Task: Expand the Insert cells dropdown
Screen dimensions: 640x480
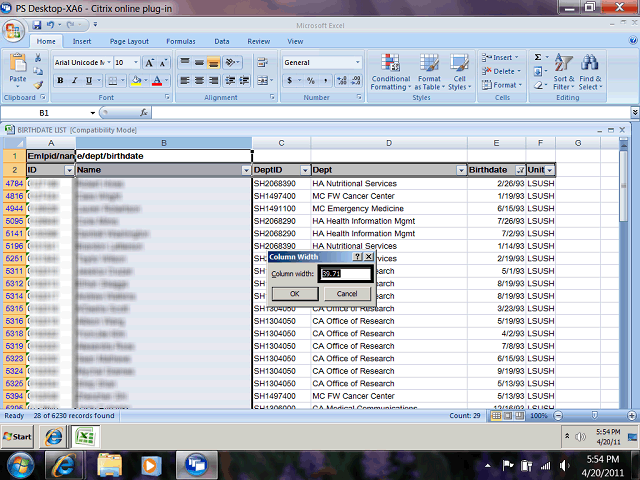Action: (517, 58)
